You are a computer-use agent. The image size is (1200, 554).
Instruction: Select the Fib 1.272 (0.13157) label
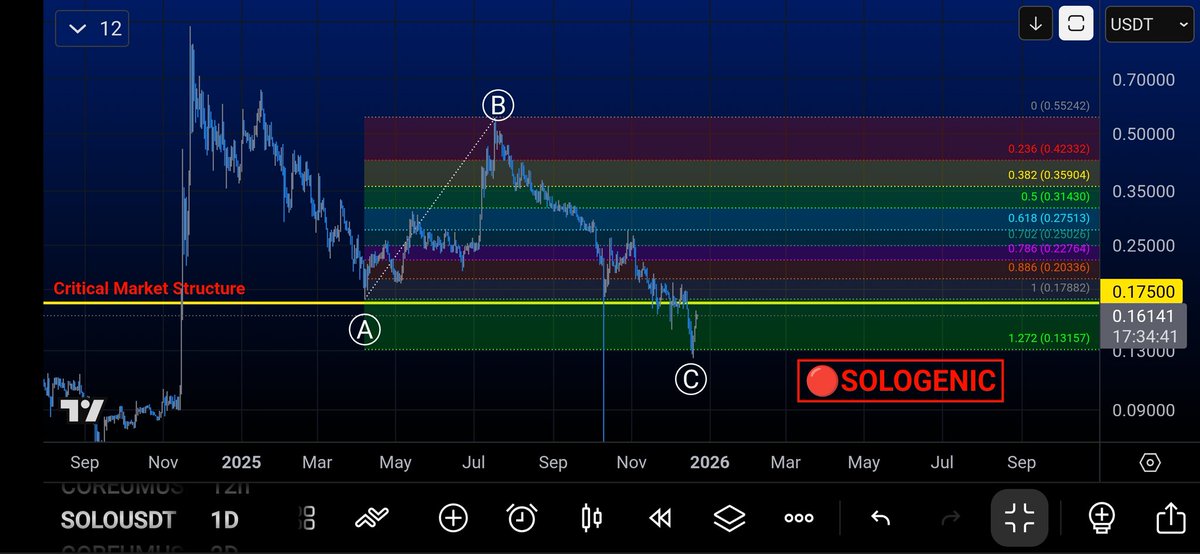coord(1049,338)
